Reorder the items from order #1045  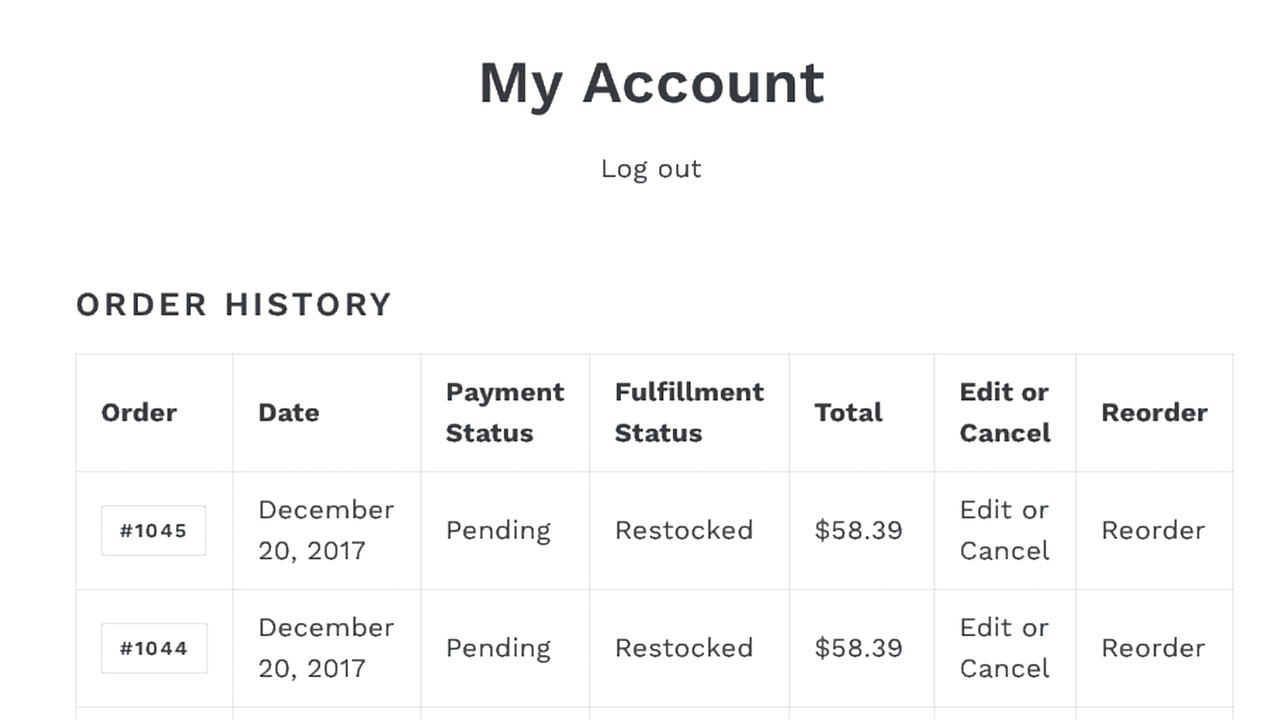tap(1153, 530)
